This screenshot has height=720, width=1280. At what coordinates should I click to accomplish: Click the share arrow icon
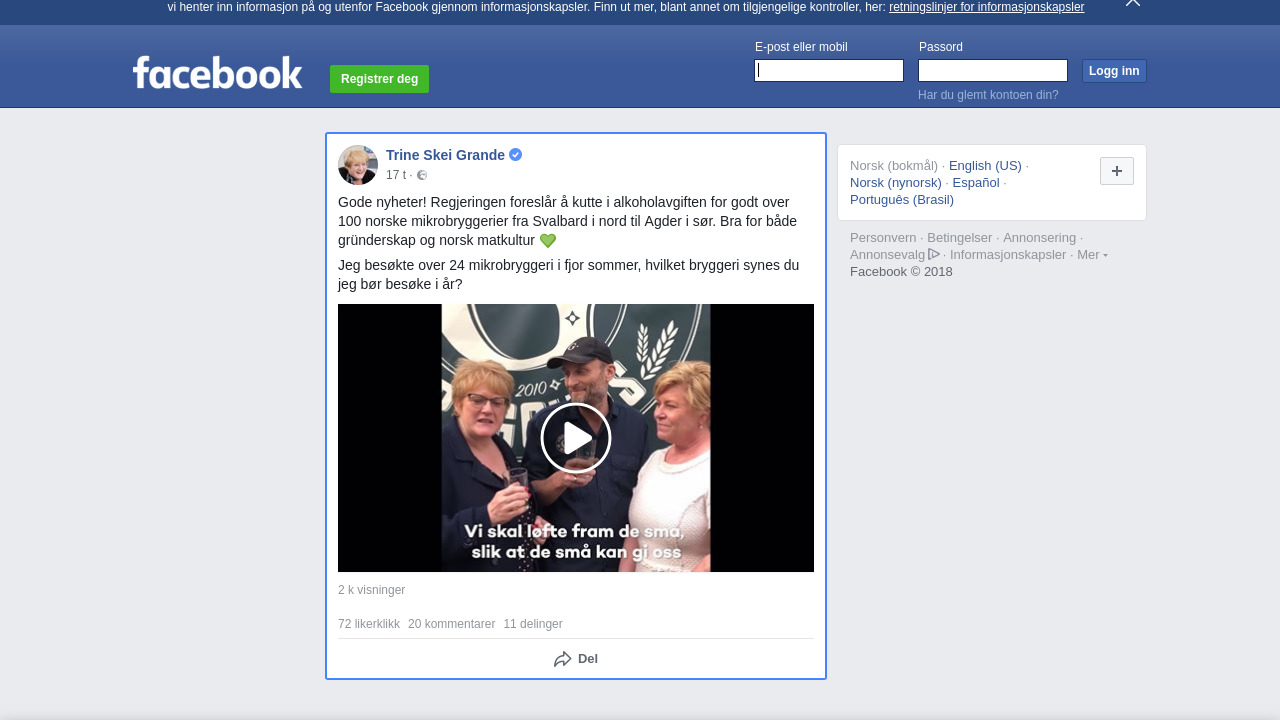(x=563, y=659)
